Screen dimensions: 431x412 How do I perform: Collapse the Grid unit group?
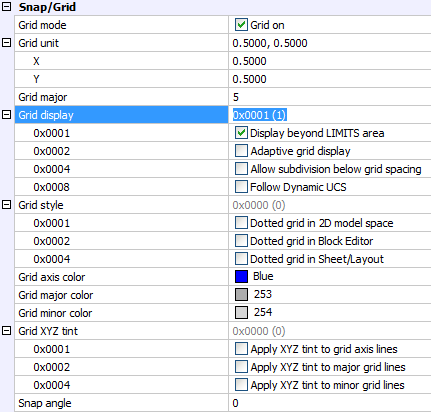point(7,43)
